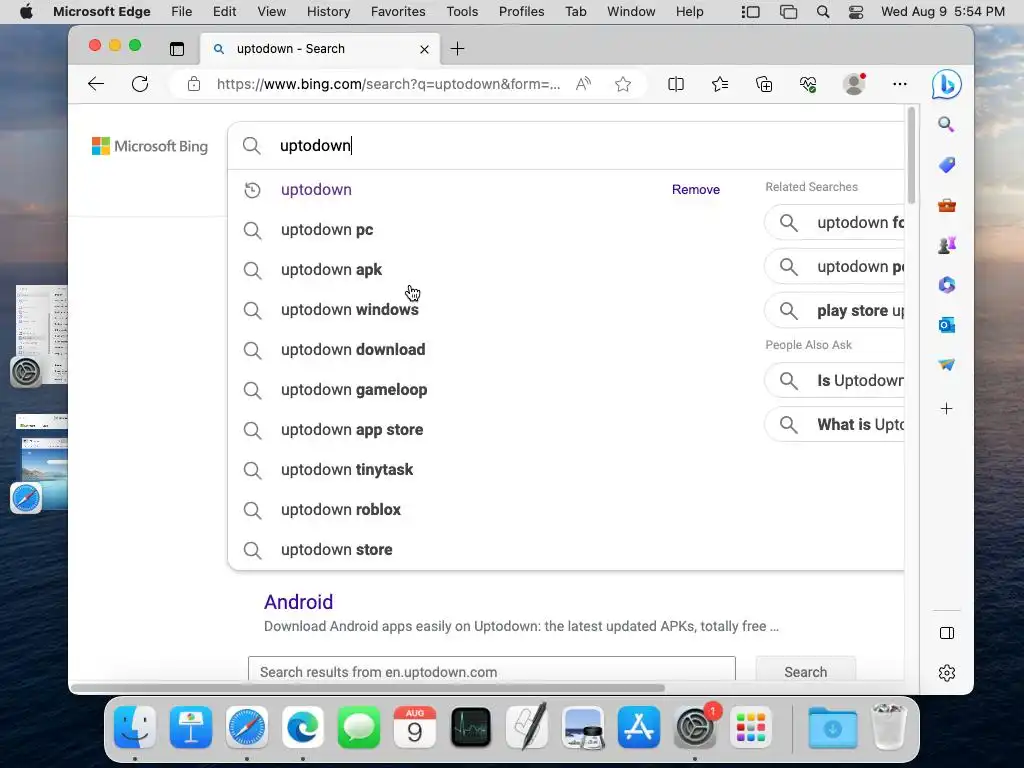Choose suggestion uptodown windows
1024x768 pixels.
(350, 310)
